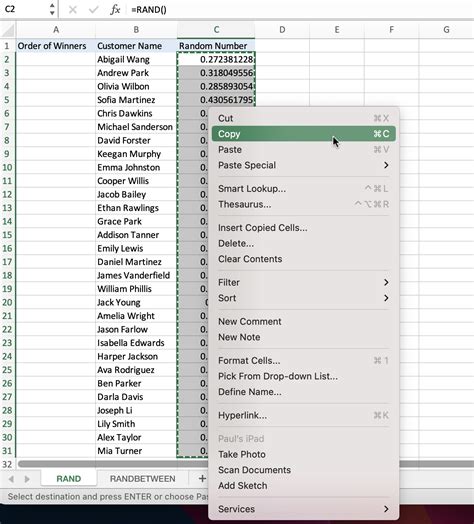
Task: Select row 15 header
Action: tap(7, 235)
